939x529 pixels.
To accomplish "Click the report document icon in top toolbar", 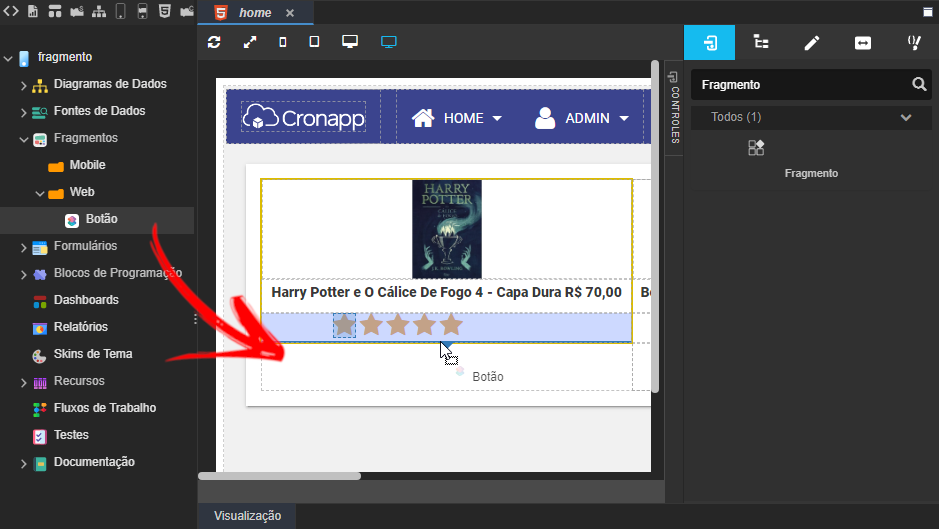I will click(33, 11).
